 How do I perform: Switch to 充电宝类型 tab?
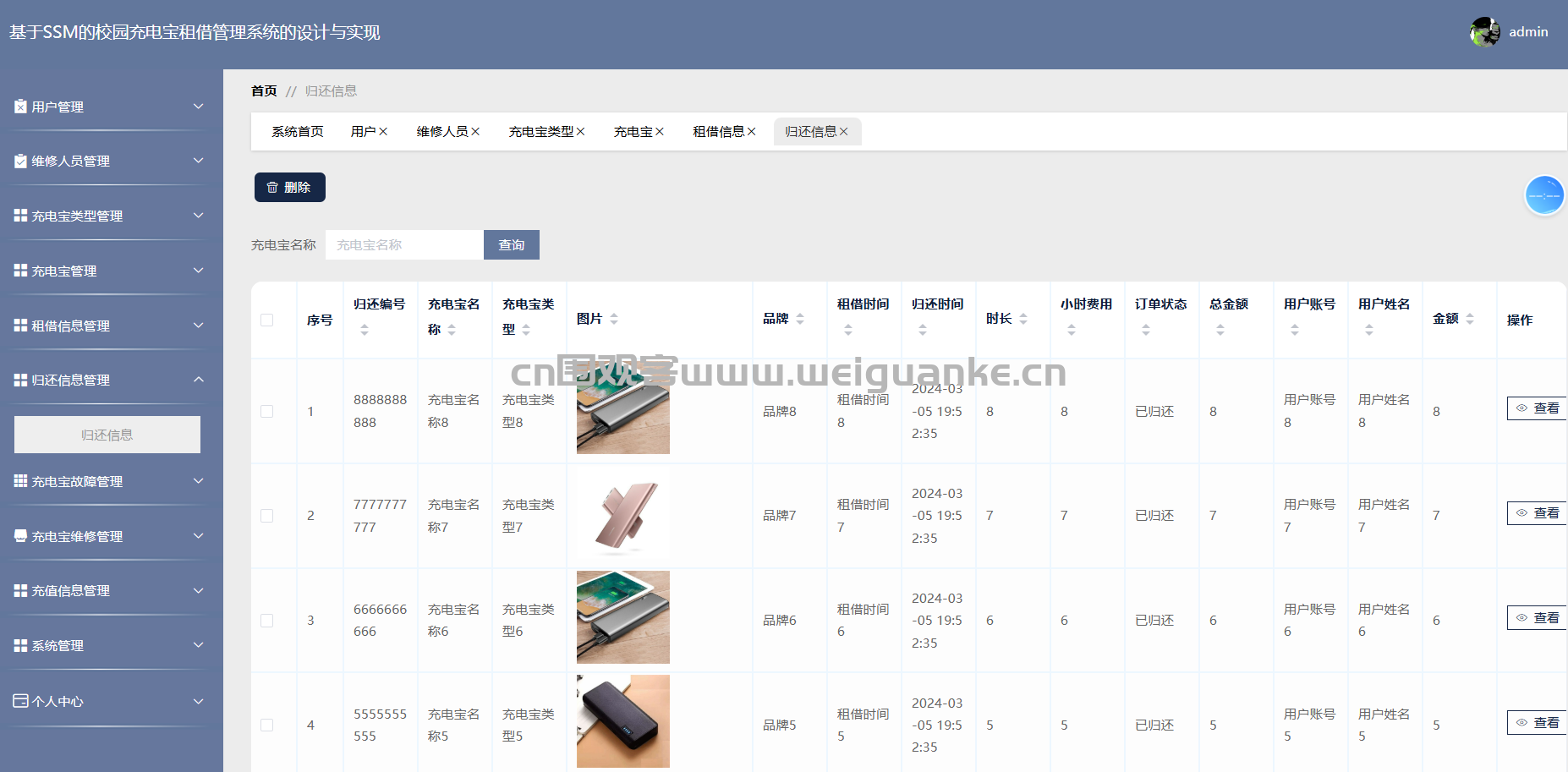tap(541, 131)
